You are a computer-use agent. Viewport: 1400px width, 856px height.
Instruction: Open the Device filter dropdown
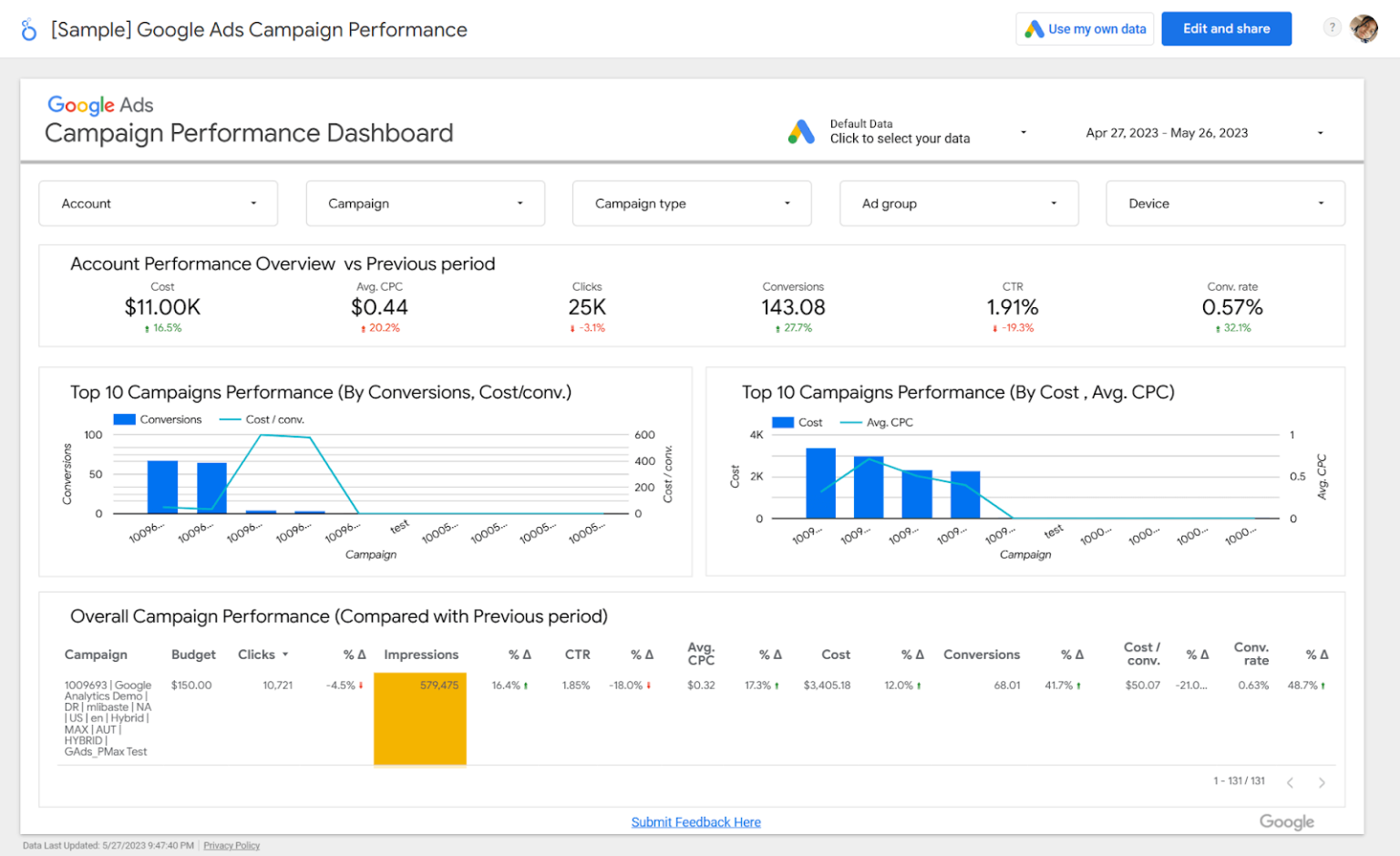click(1224, 203)
